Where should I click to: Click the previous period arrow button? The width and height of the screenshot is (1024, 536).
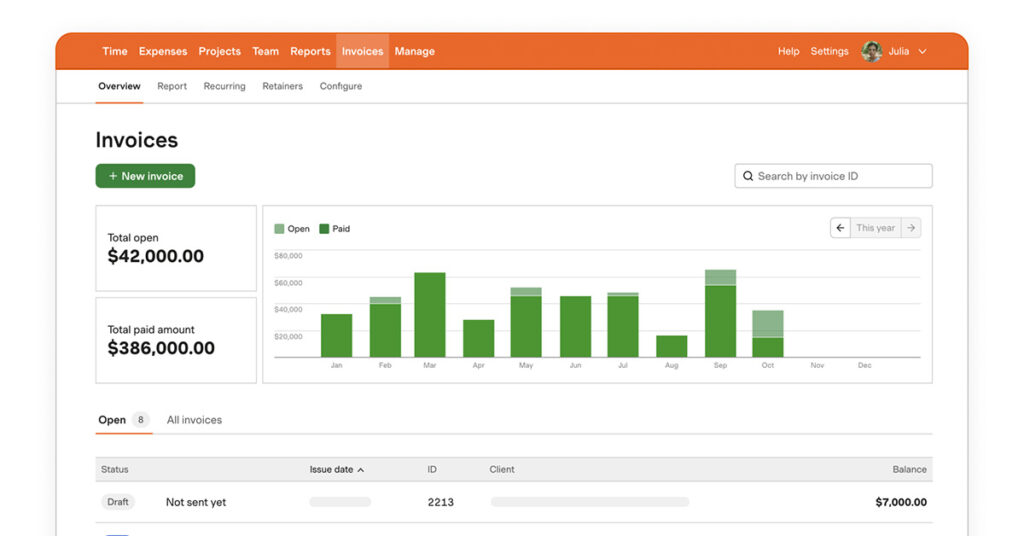click(x=840, y=228)
